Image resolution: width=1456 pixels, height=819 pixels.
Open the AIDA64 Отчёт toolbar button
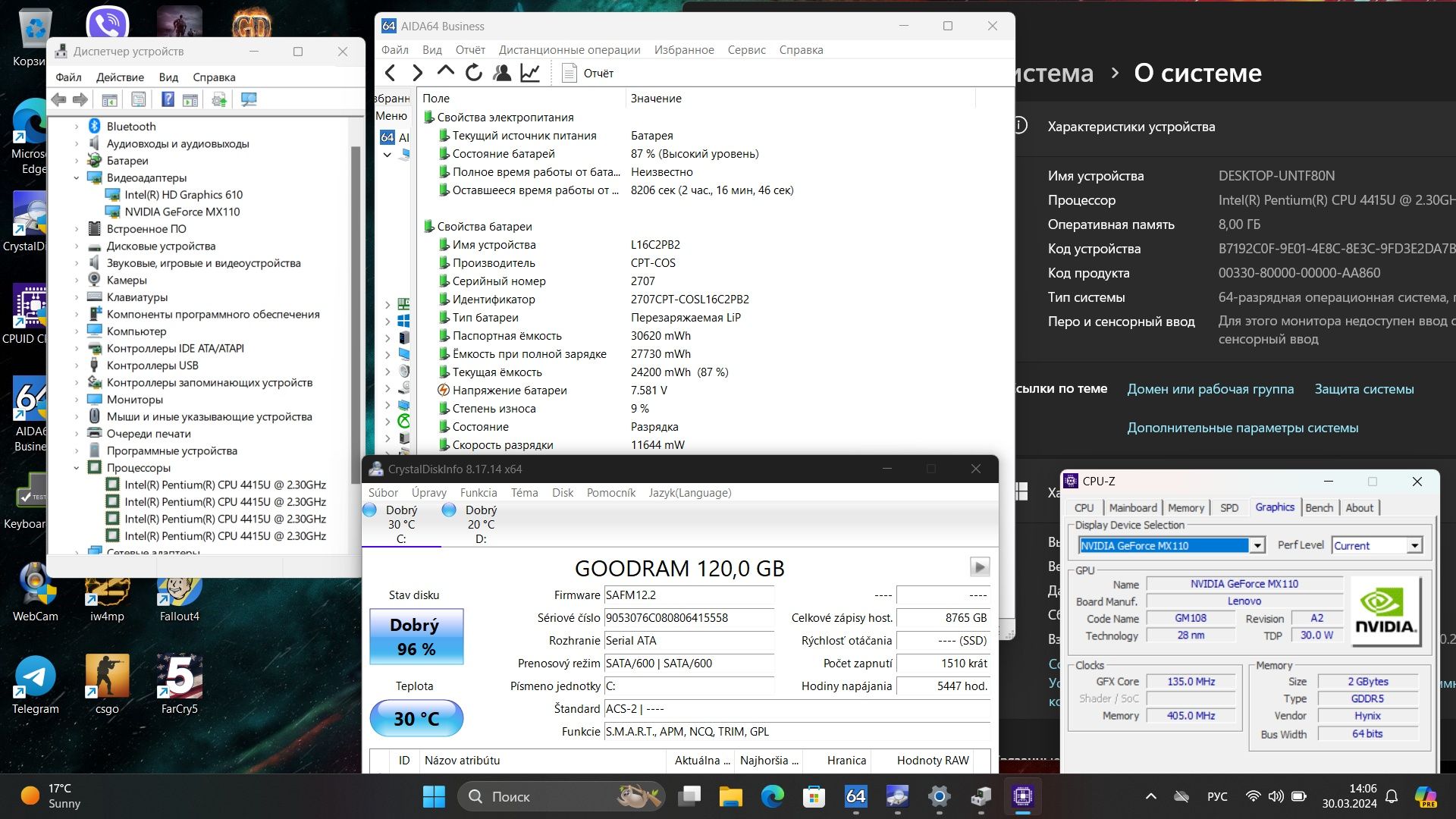click(588, 73)
